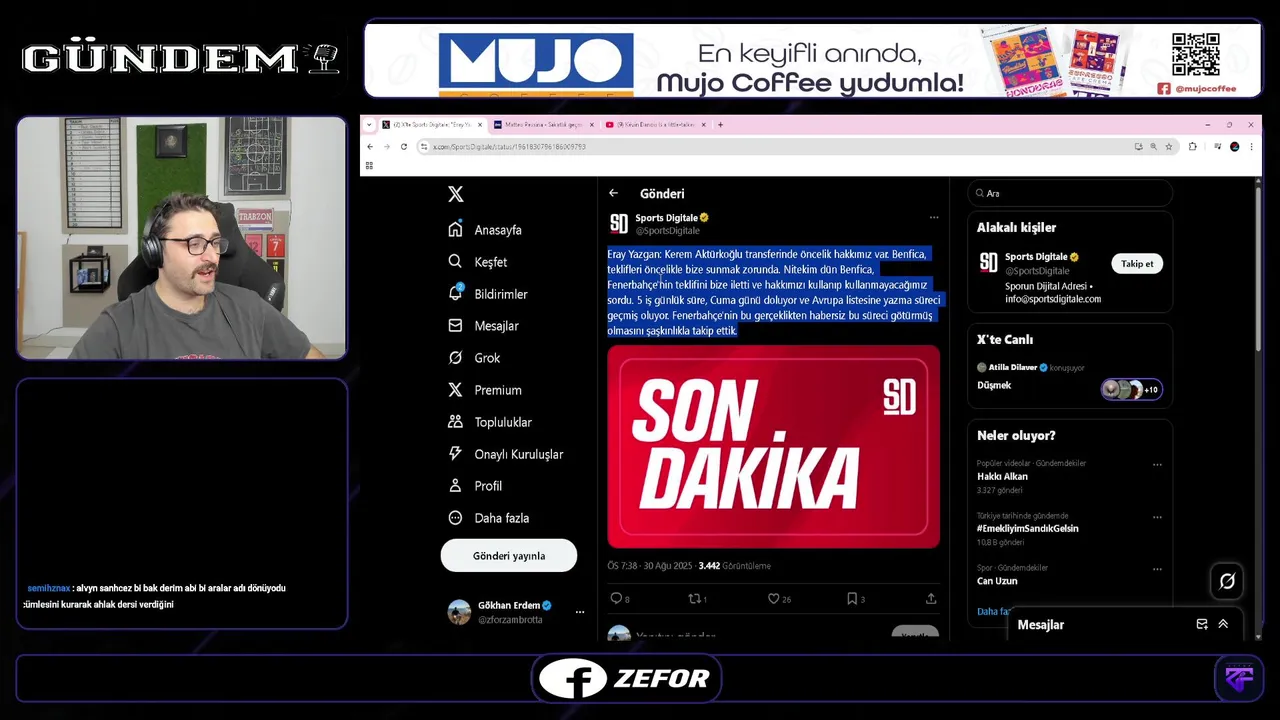Open Sports Digitale avatar on the post
This screenshot has height=720, width=1280.
click(619, 223)
